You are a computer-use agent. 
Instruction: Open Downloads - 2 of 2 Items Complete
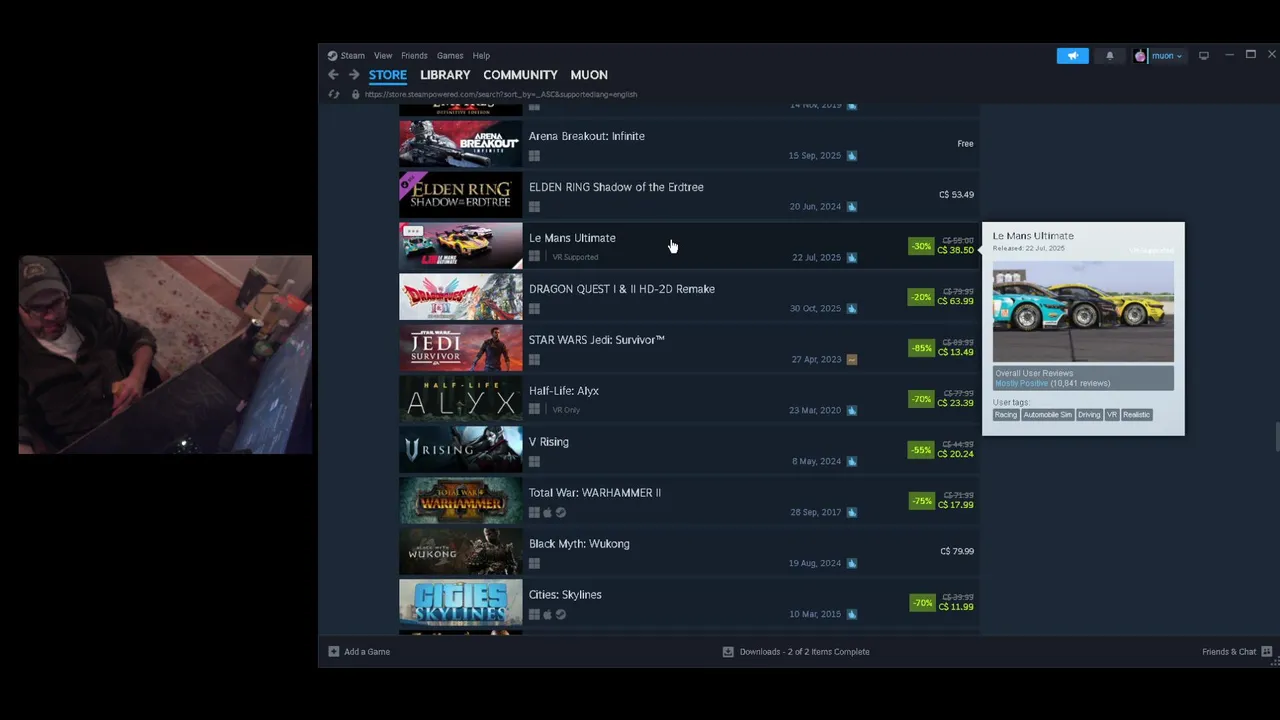coord(804,652)
